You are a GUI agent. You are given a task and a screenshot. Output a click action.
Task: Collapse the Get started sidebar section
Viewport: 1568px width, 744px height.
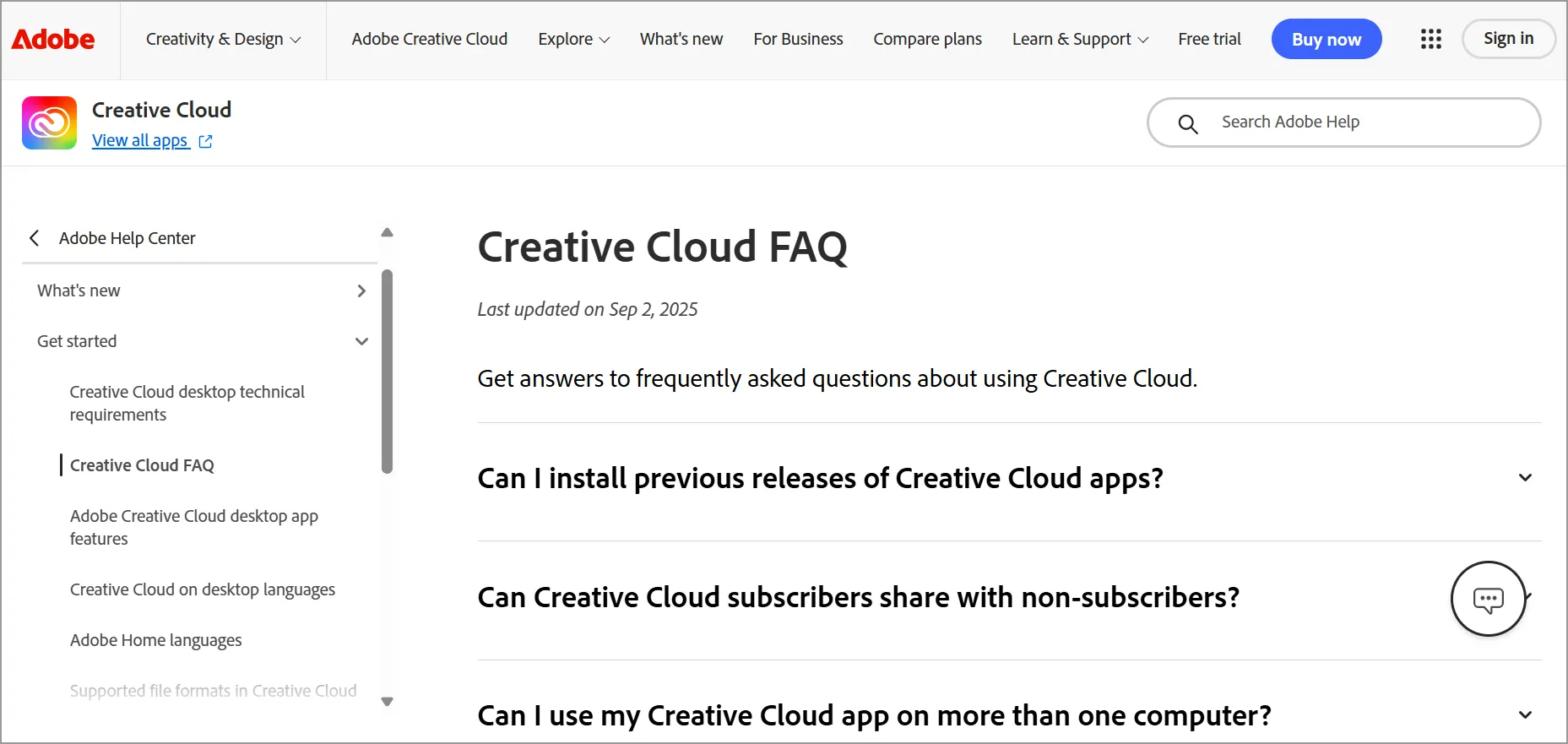click(x=201, y=341)
